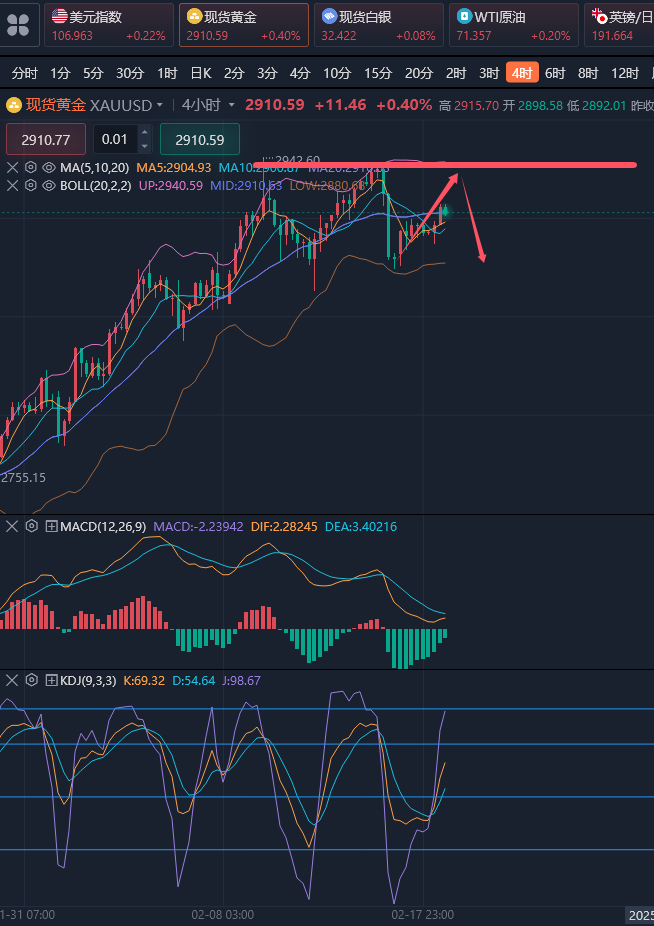
Task: Hide the BOLL bands using eye icon
Action: 48,185
